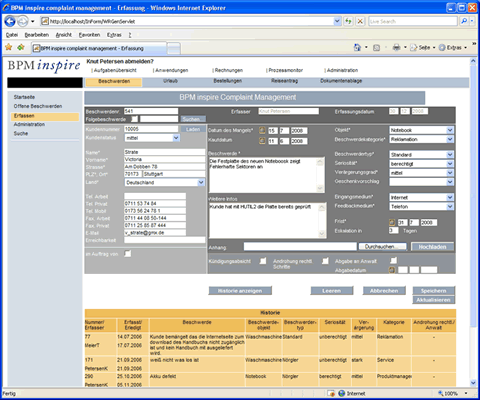Viewport: 480px width, 400px height.
Task: Click the Add to Favorites icon
Action: click(21, 47)
